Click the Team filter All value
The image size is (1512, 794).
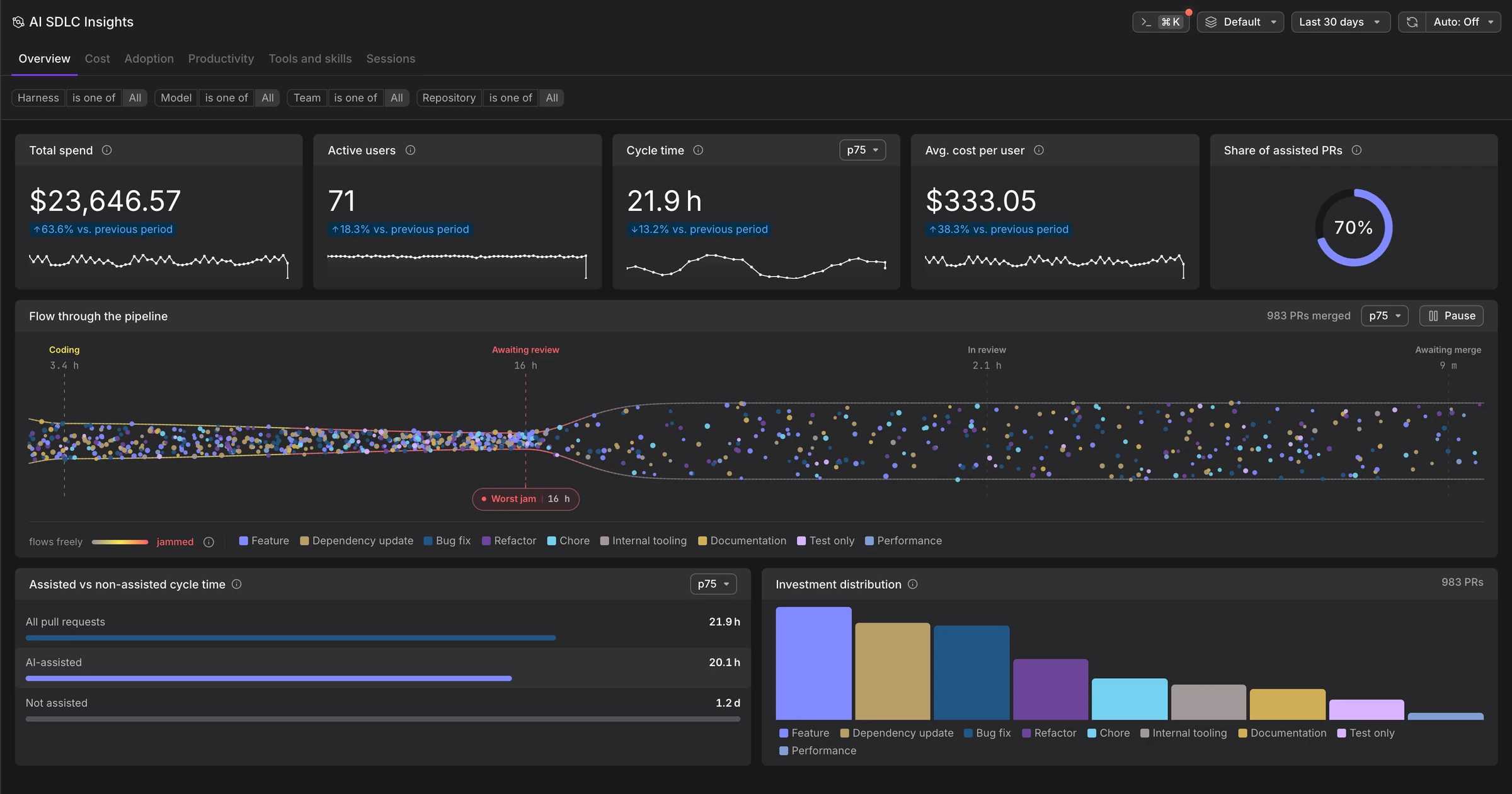click(x=396, y=98)
